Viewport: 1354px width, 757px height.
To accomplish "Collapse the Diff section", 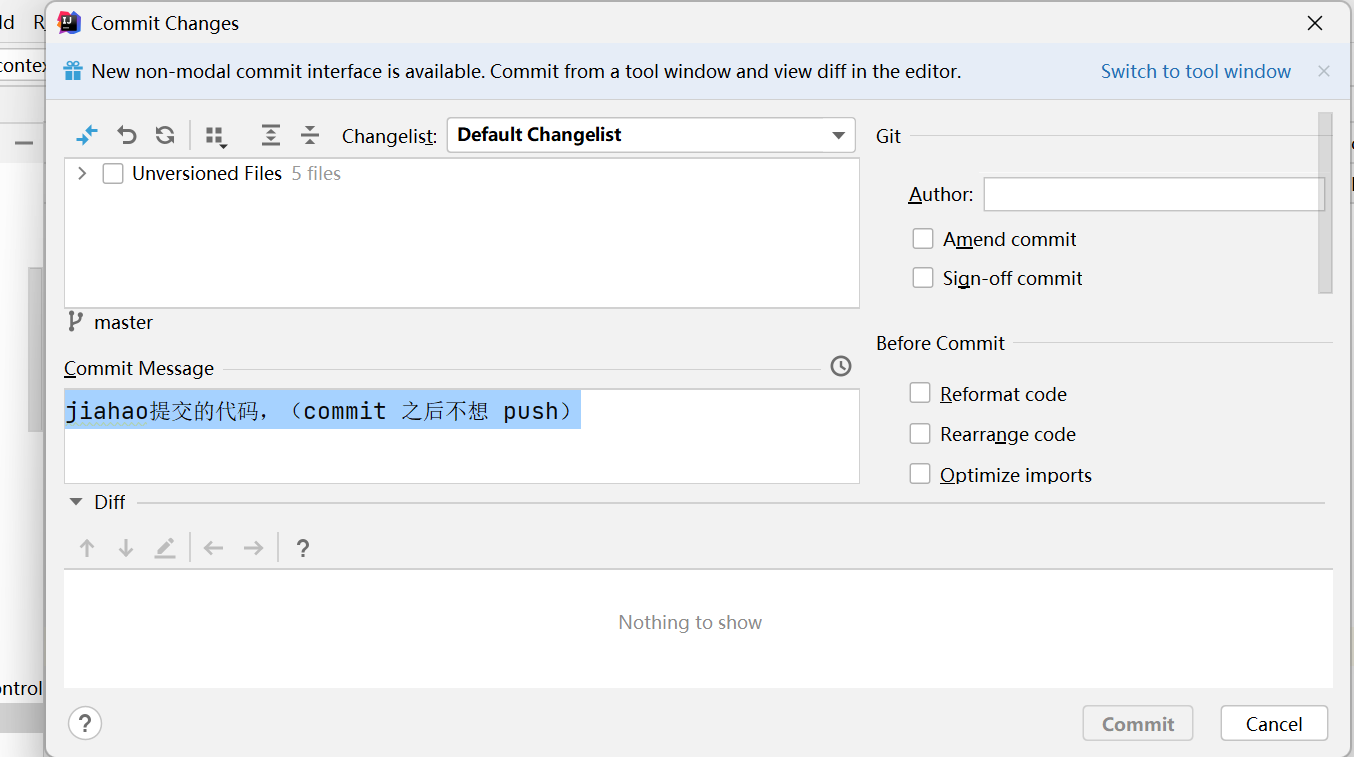I will (x=76, y=502).
